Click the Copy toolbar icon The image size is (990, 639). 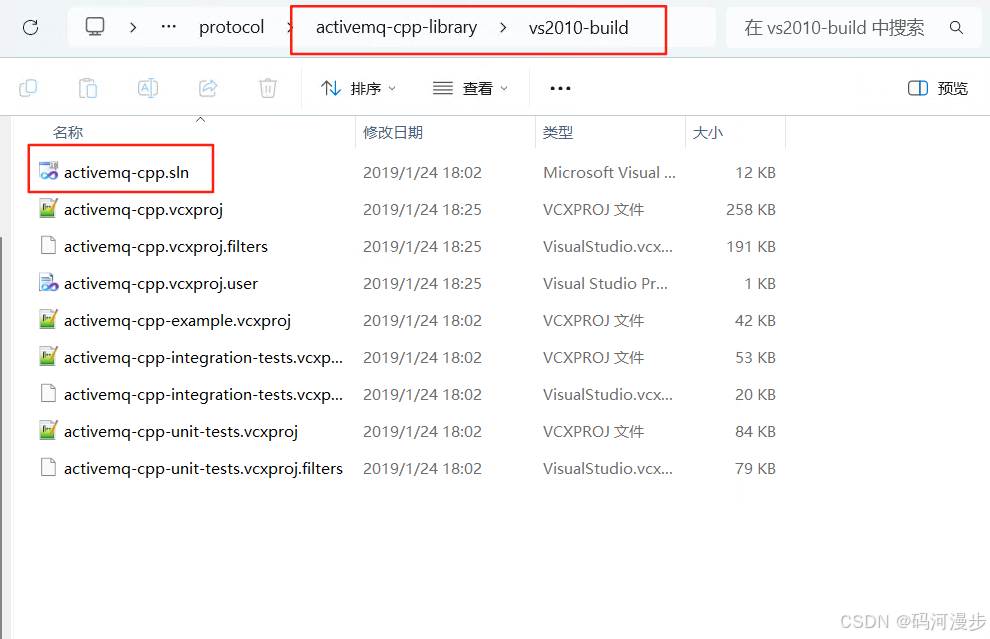28,88
